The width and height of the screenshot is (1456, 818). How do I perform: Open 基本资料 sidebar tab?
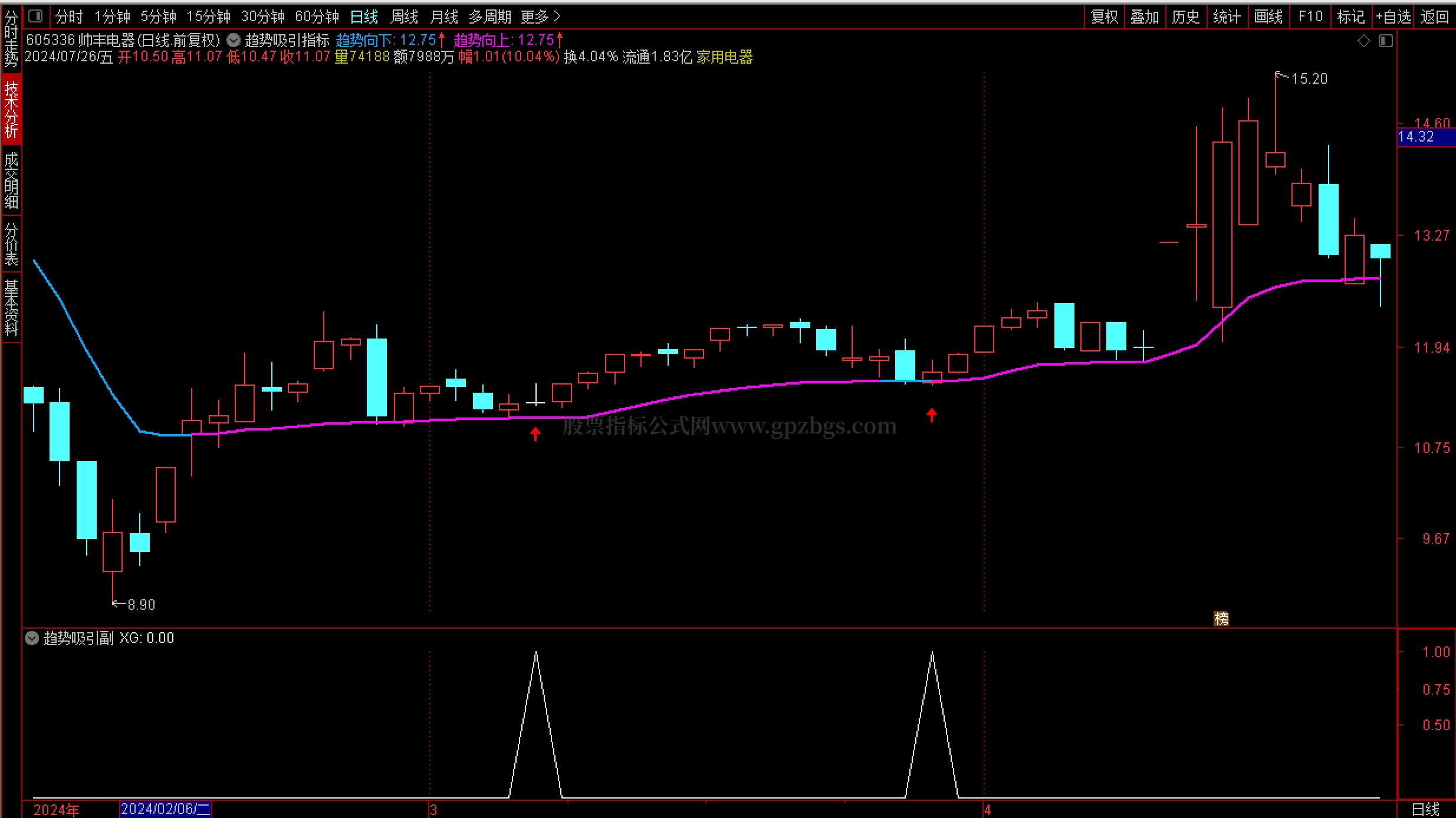pyautogui.click(x=11, y=307)
